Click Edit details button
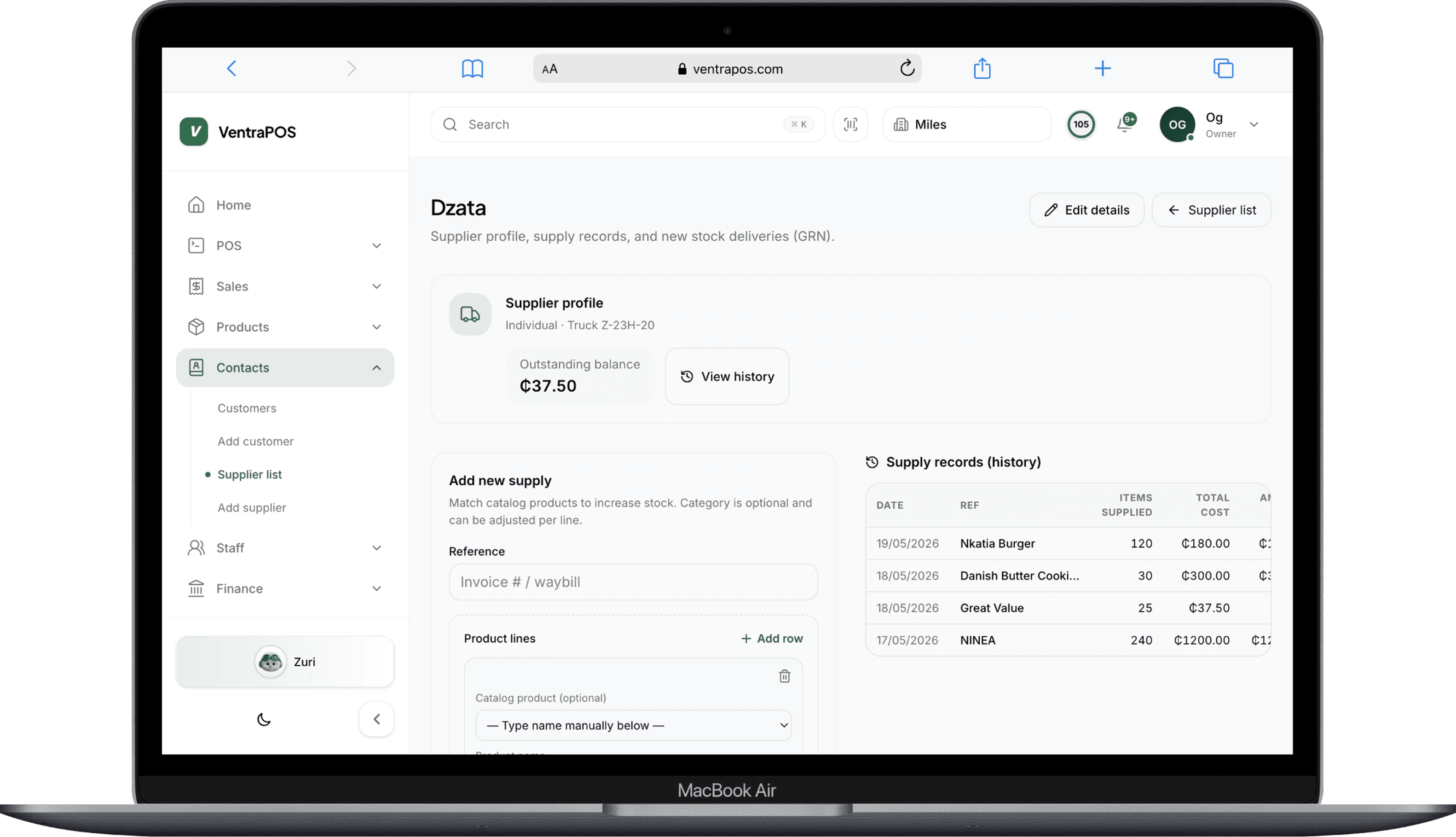The image size is (1456, 837). point(1086,210)
